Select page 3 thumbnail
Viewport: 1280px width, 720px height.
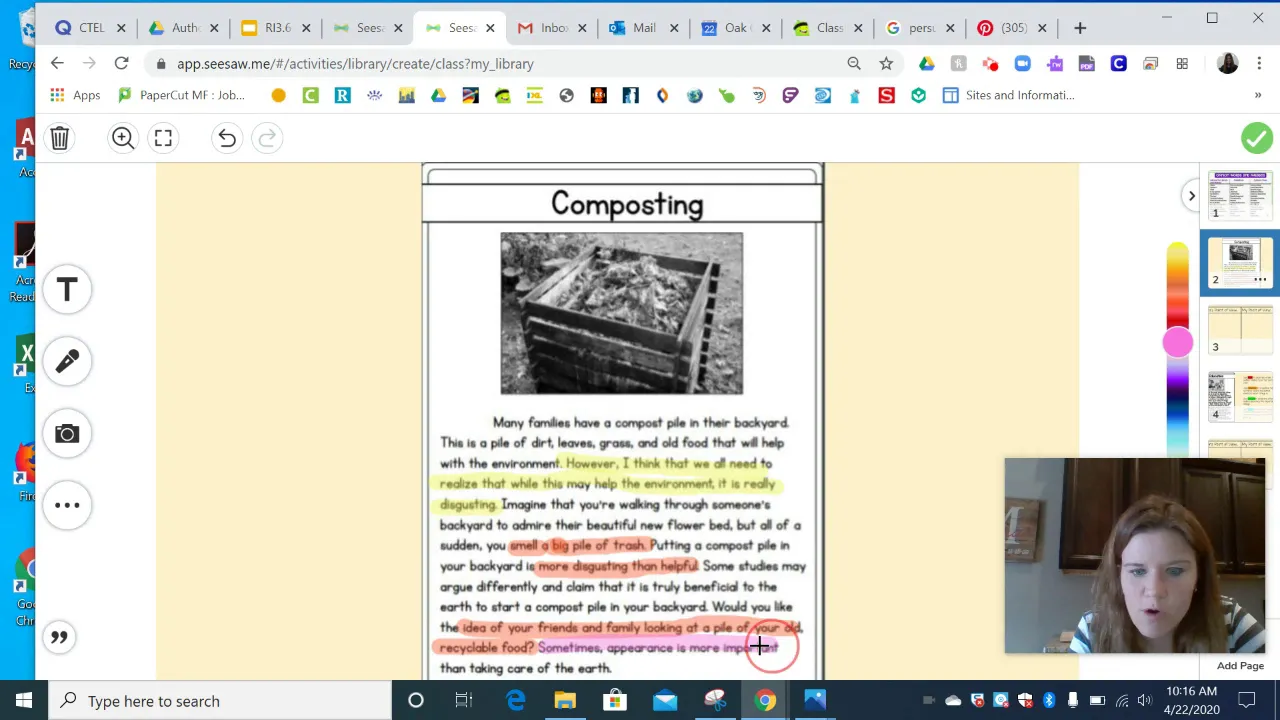point(1240,329)
